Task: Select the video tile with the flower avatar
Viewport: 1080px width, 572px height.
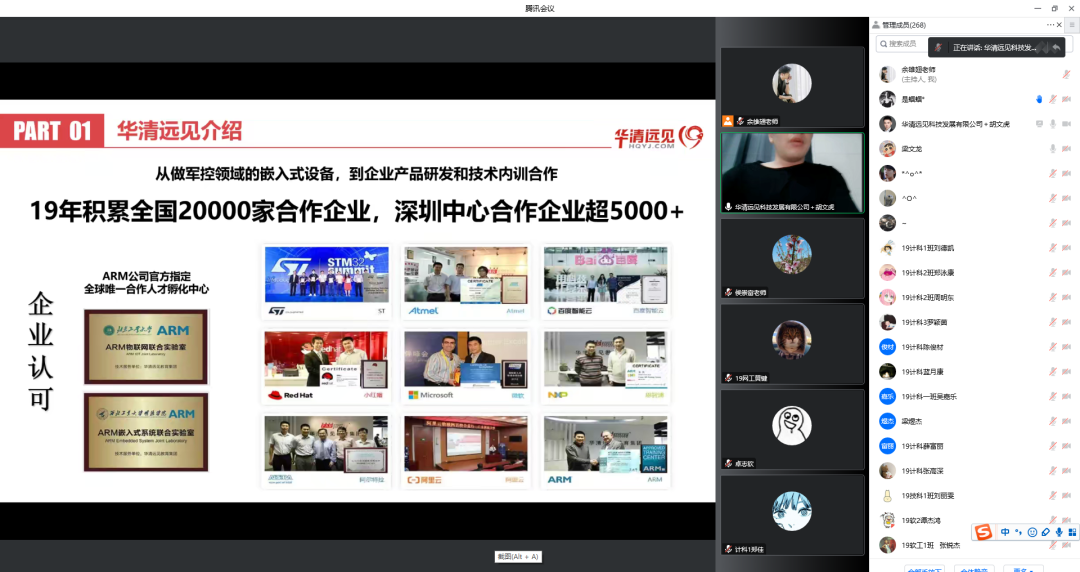Action: point(792,258)
